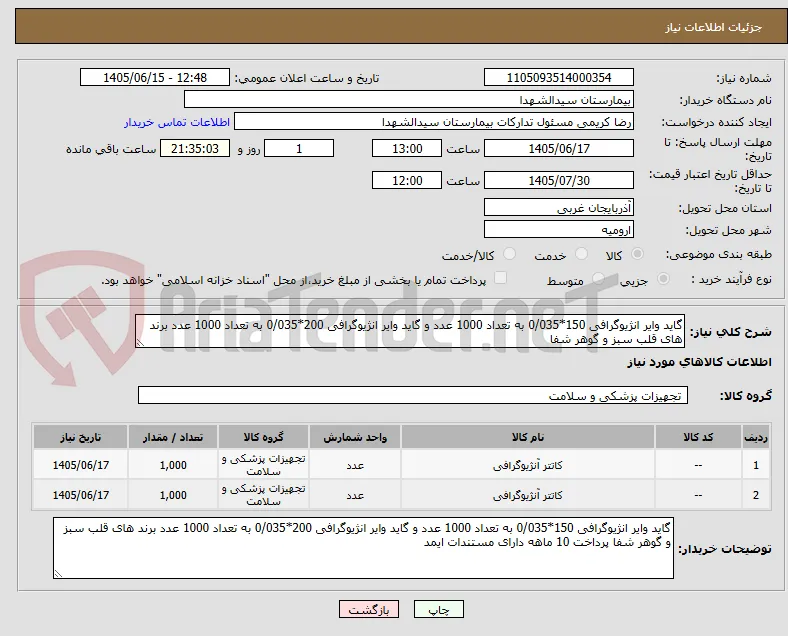The height and width of the screenshot is (636, 788).
Task: Click the چاپ (print) button
Action: point(438,609)
